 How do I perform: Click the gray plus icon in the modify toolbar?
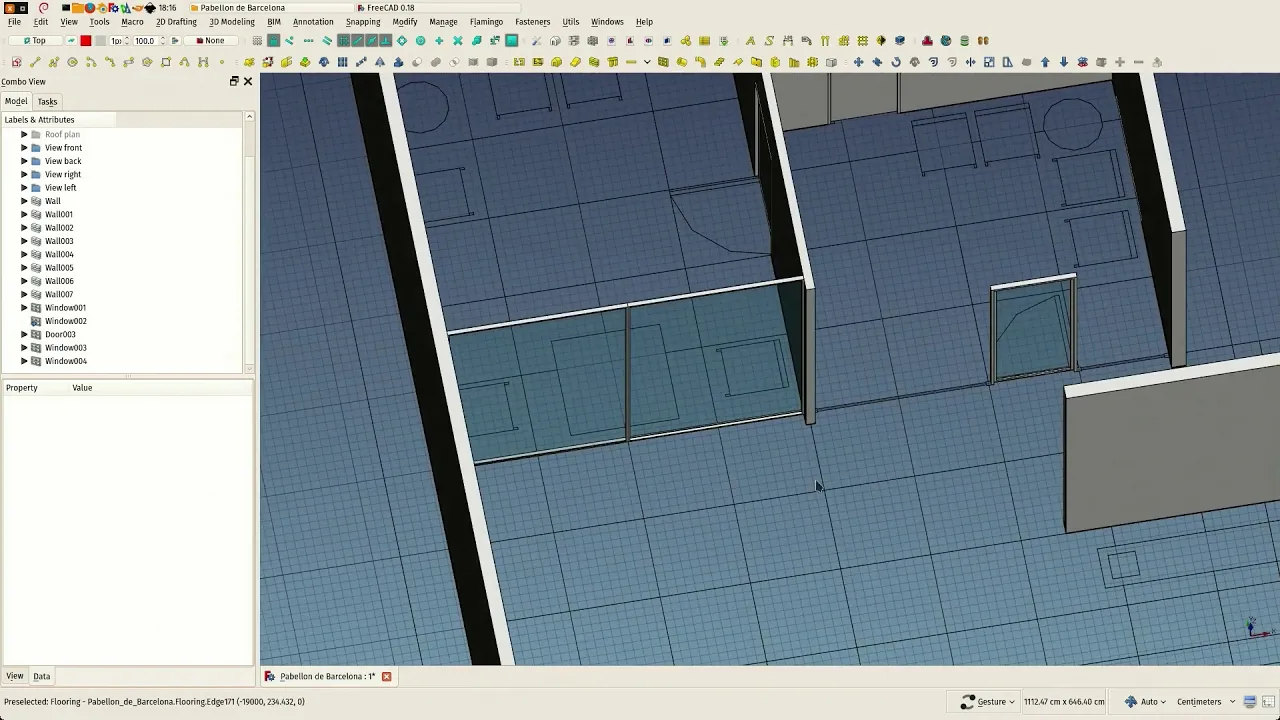coord(1120,62)
